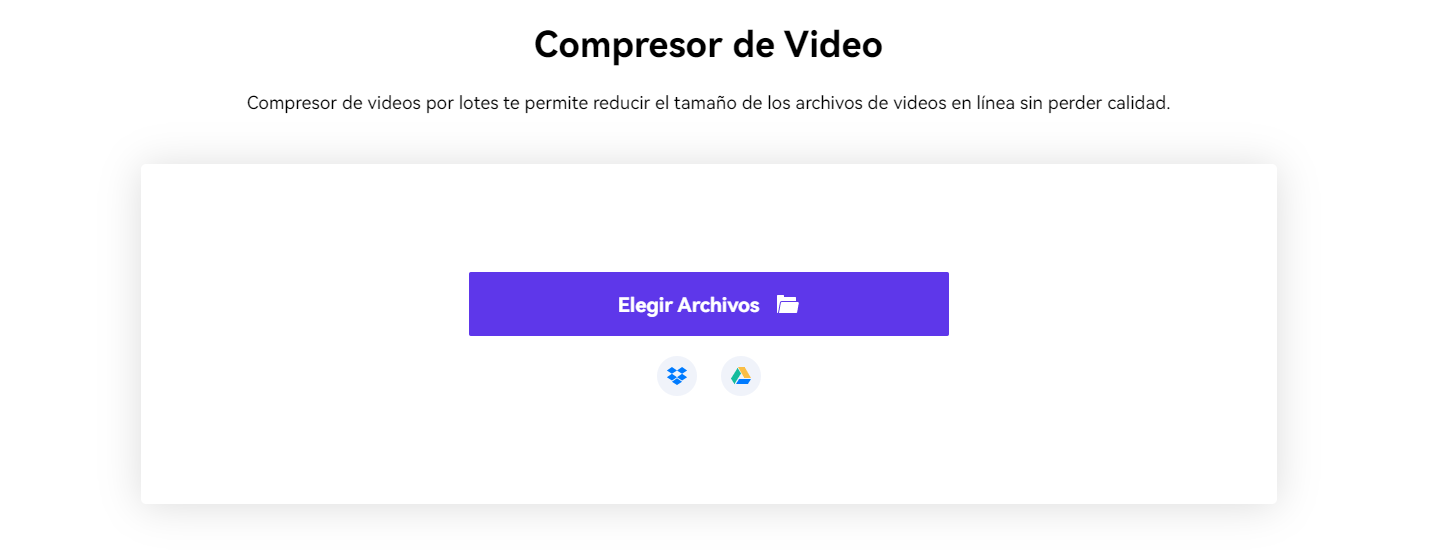Select the tricolor Google Drive triangle logo
The image size is (1452, 550).
coord(741,376)
